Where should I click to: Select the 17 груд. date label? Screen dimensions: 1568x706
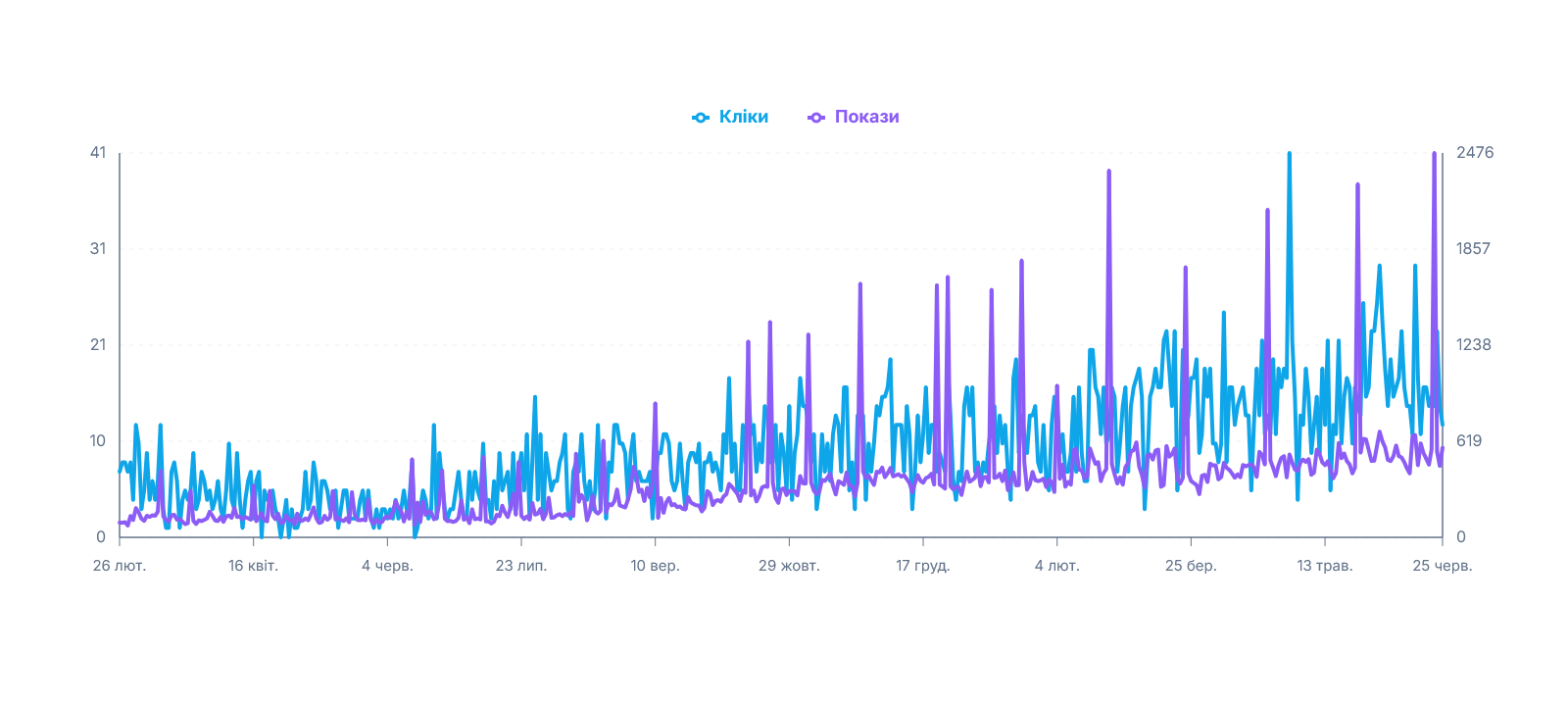pos(923,566)
